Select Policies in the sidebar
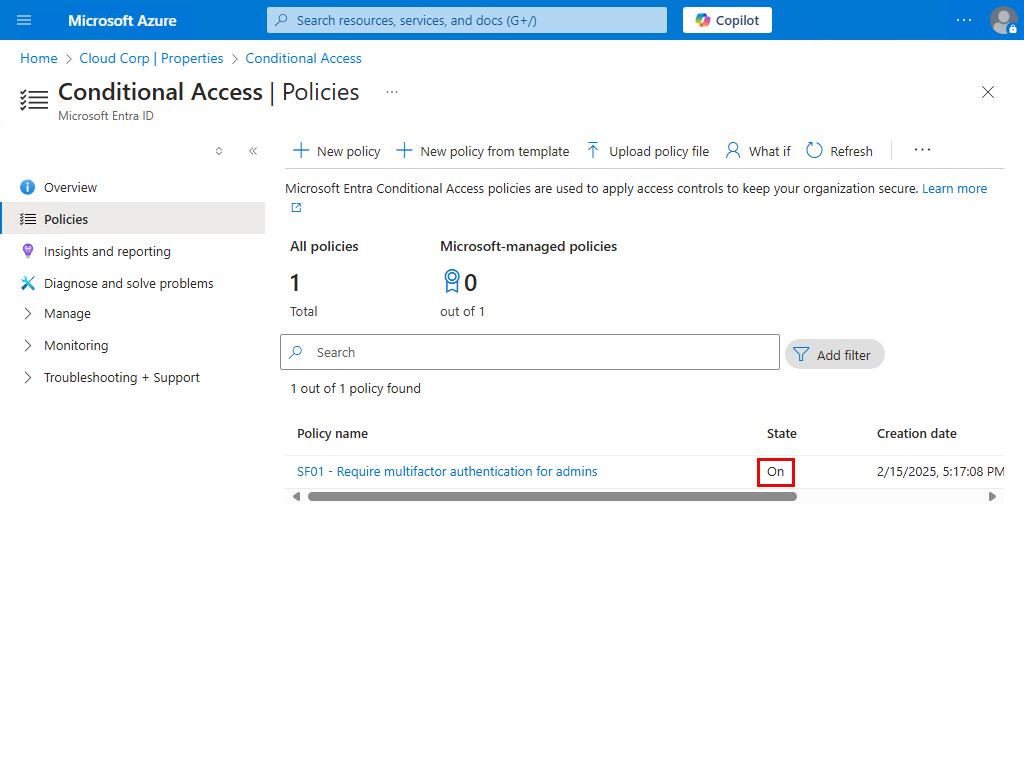 [x=133, y=219]
